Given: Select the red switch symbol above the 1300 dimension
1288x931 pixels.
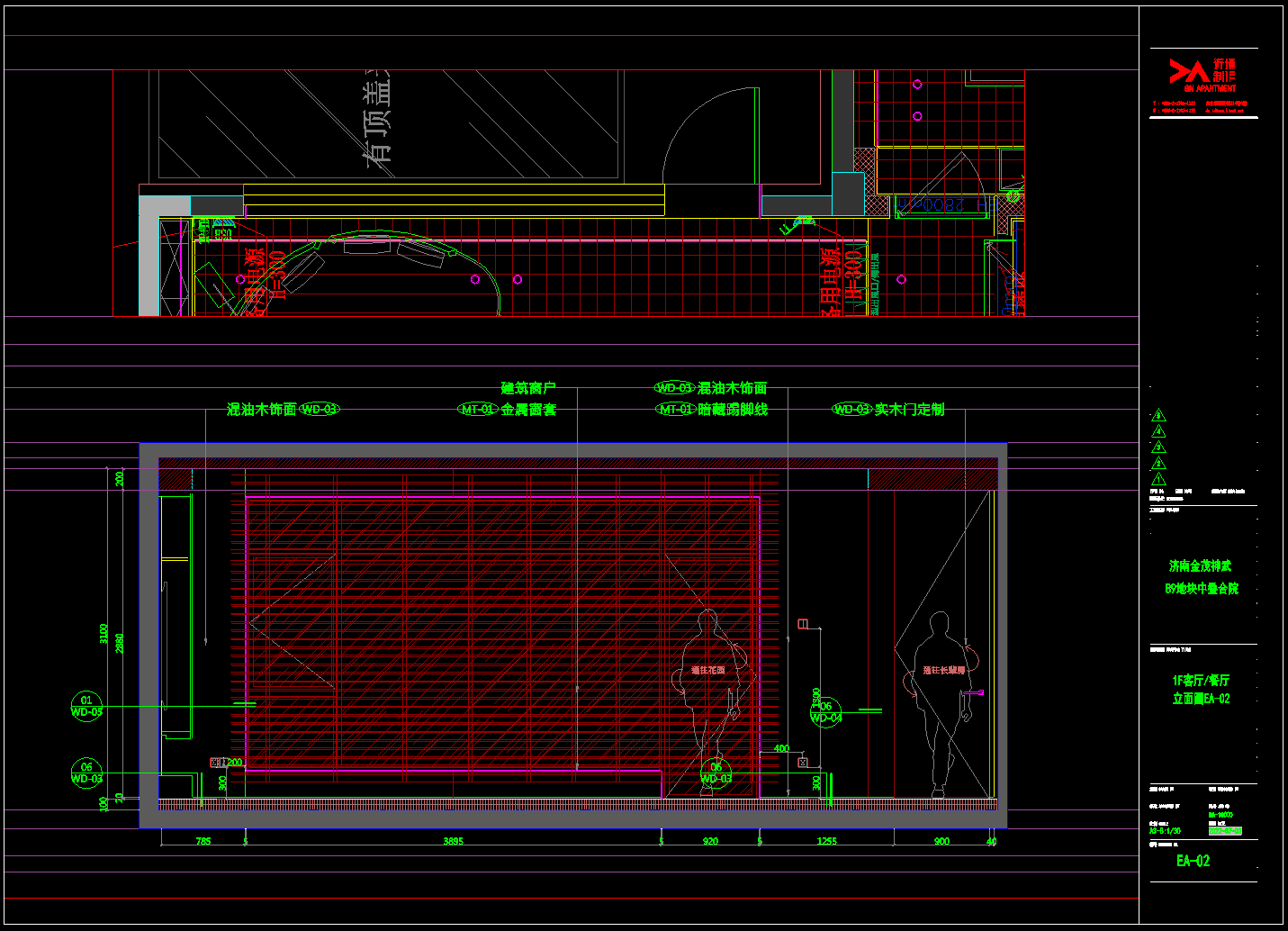Looking at the screenshot, I should tap(803, 624).
